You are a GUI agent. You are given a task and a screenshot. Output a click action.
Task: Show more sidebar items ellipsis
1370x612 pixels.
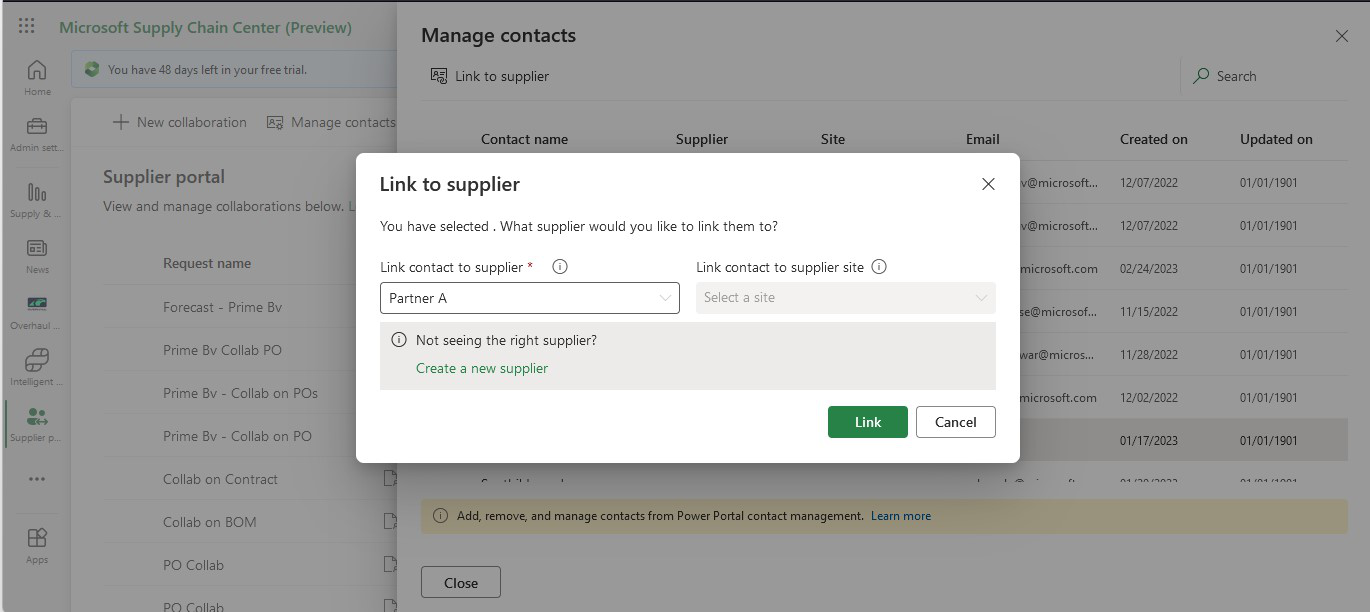click(37, 479)
